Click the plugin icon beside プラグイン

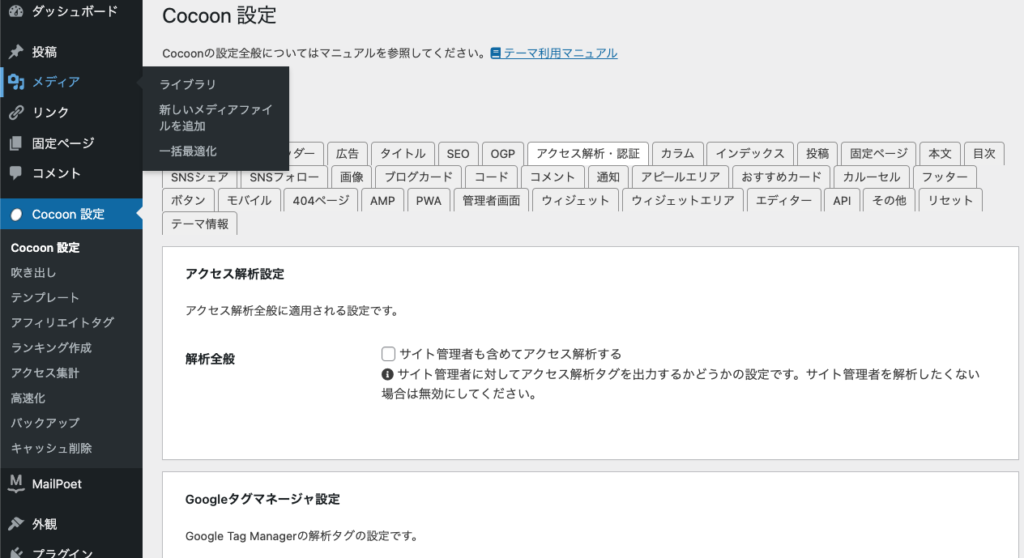[x=16, y=553]
